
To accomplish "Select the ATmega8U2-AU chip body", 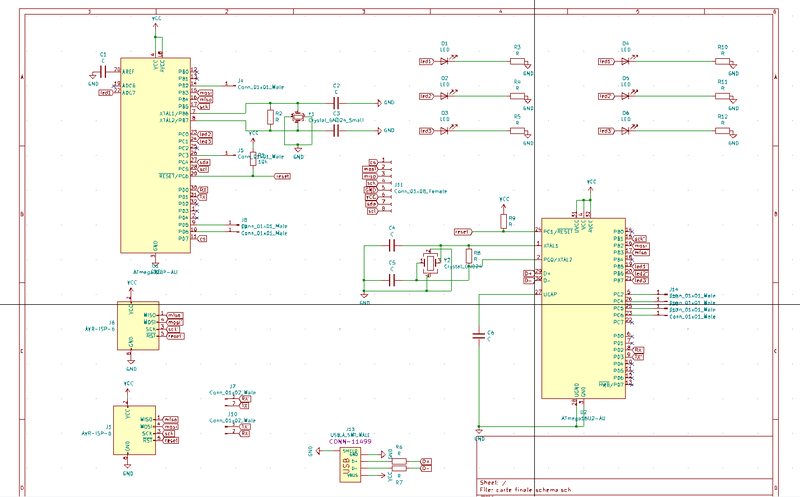I will tap(583, 308).
